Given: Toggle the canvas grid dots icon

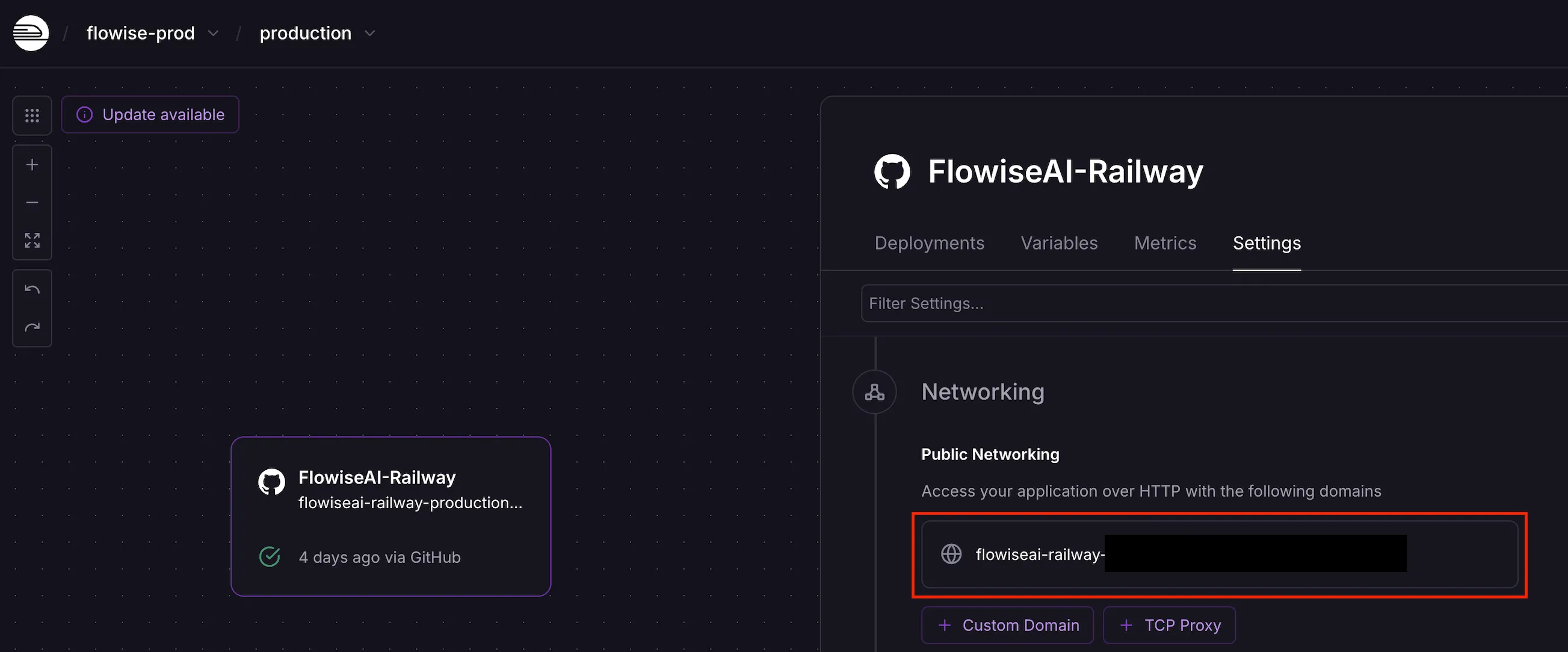Looking at the screenshot, I should pos(32,115).
